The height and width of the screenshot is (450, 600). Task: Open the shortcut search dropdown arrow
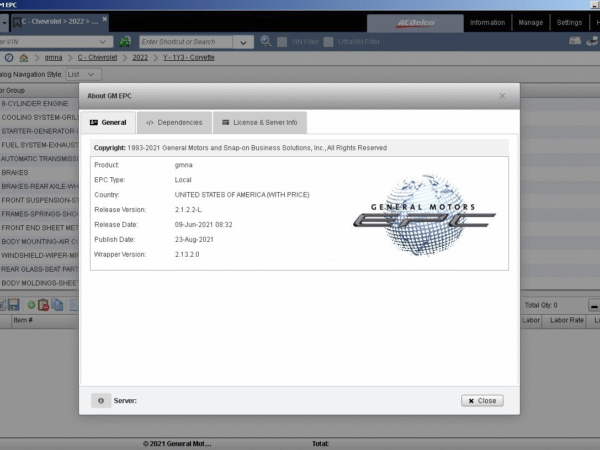[x=243, y=42]
